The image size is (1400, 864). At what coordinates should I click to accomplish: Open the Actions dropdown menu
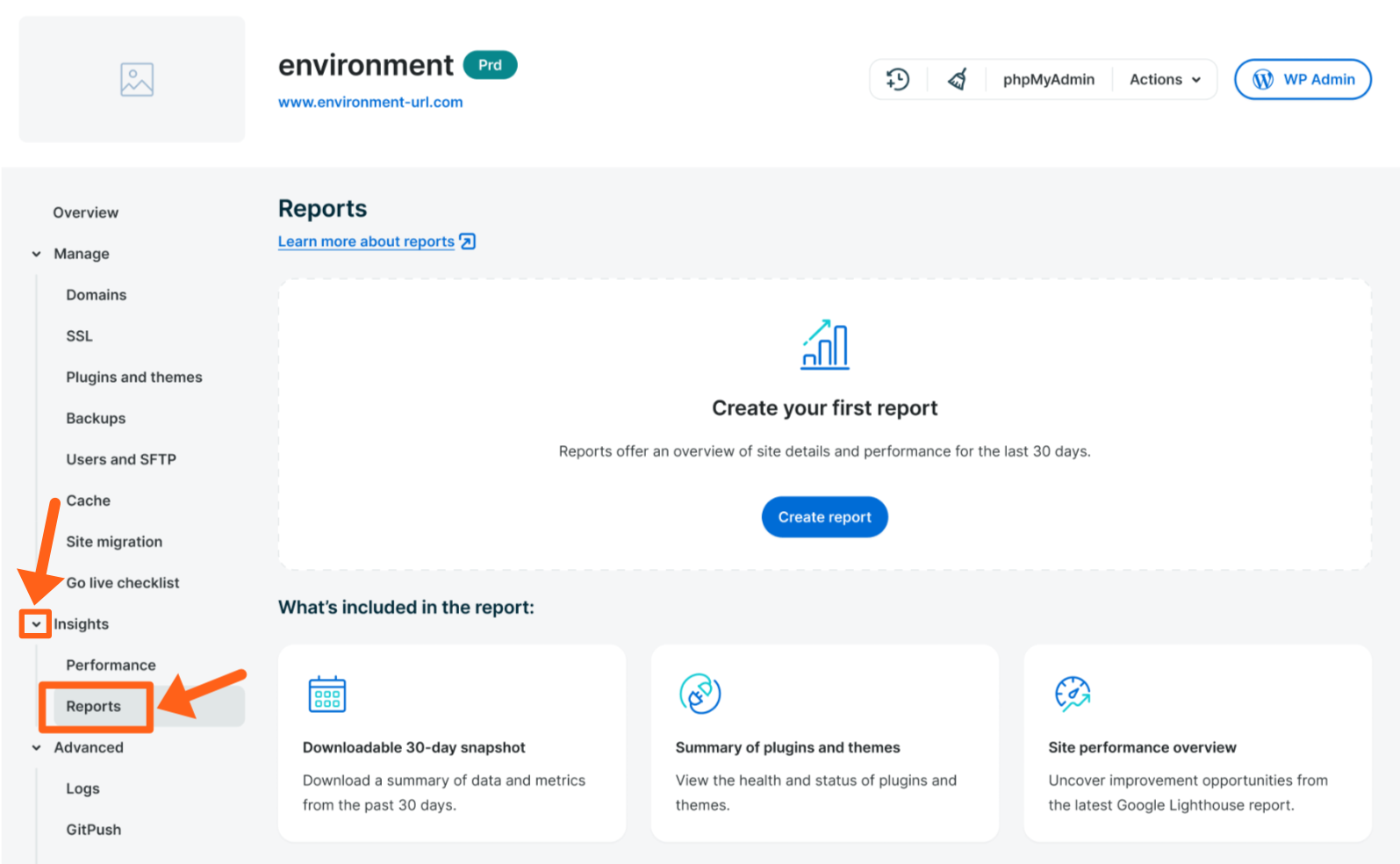tap(1165, 79)
